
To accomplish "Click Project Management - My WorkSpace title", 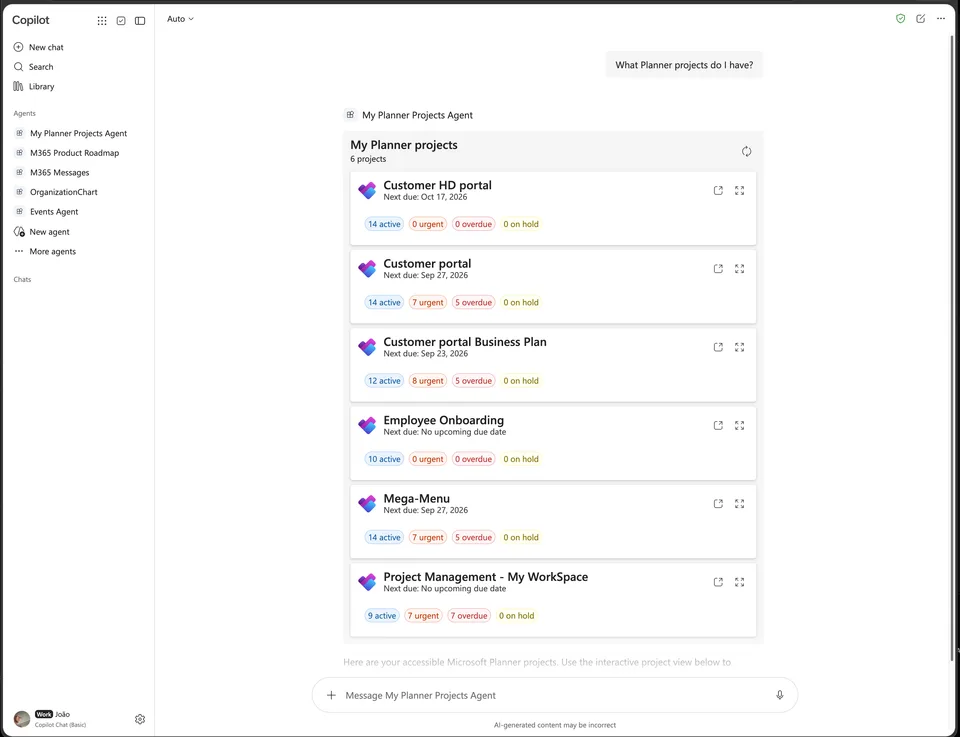I will click(486, 577).
